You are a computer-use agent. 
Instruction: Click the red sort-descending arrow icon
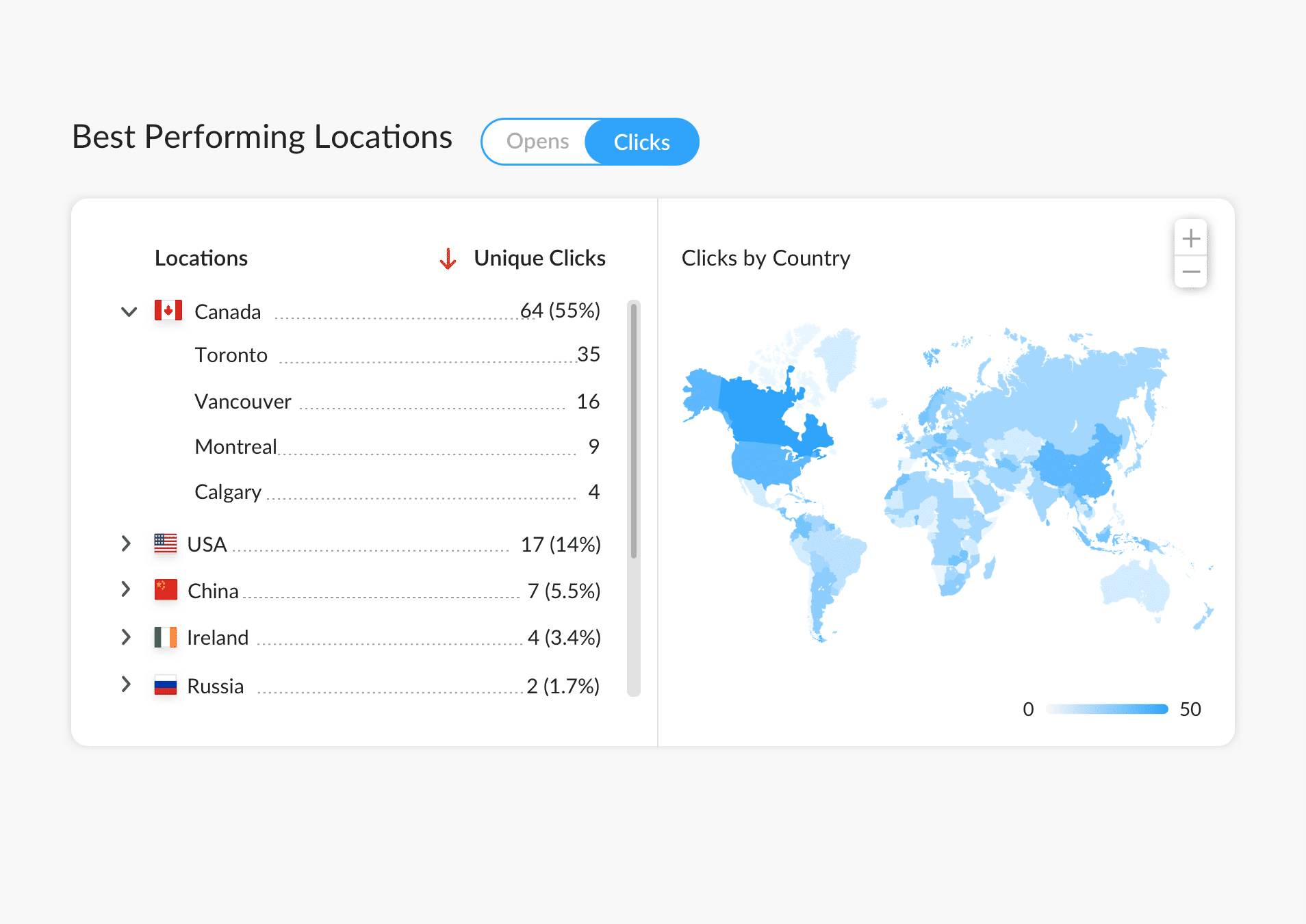coord(448,259)
